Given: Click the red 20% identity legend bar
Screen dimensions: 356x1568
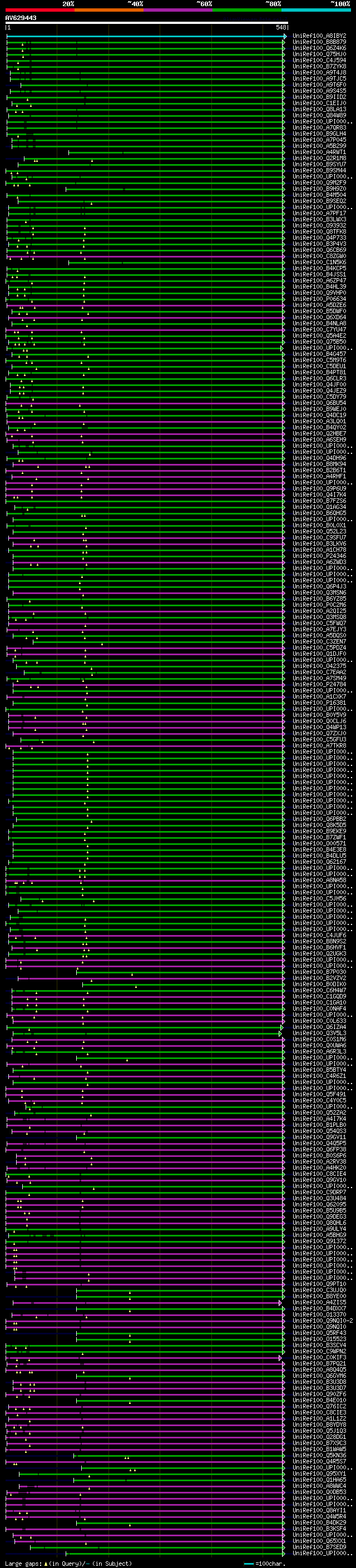Looking at the screenshot, I should click(40, 11).
